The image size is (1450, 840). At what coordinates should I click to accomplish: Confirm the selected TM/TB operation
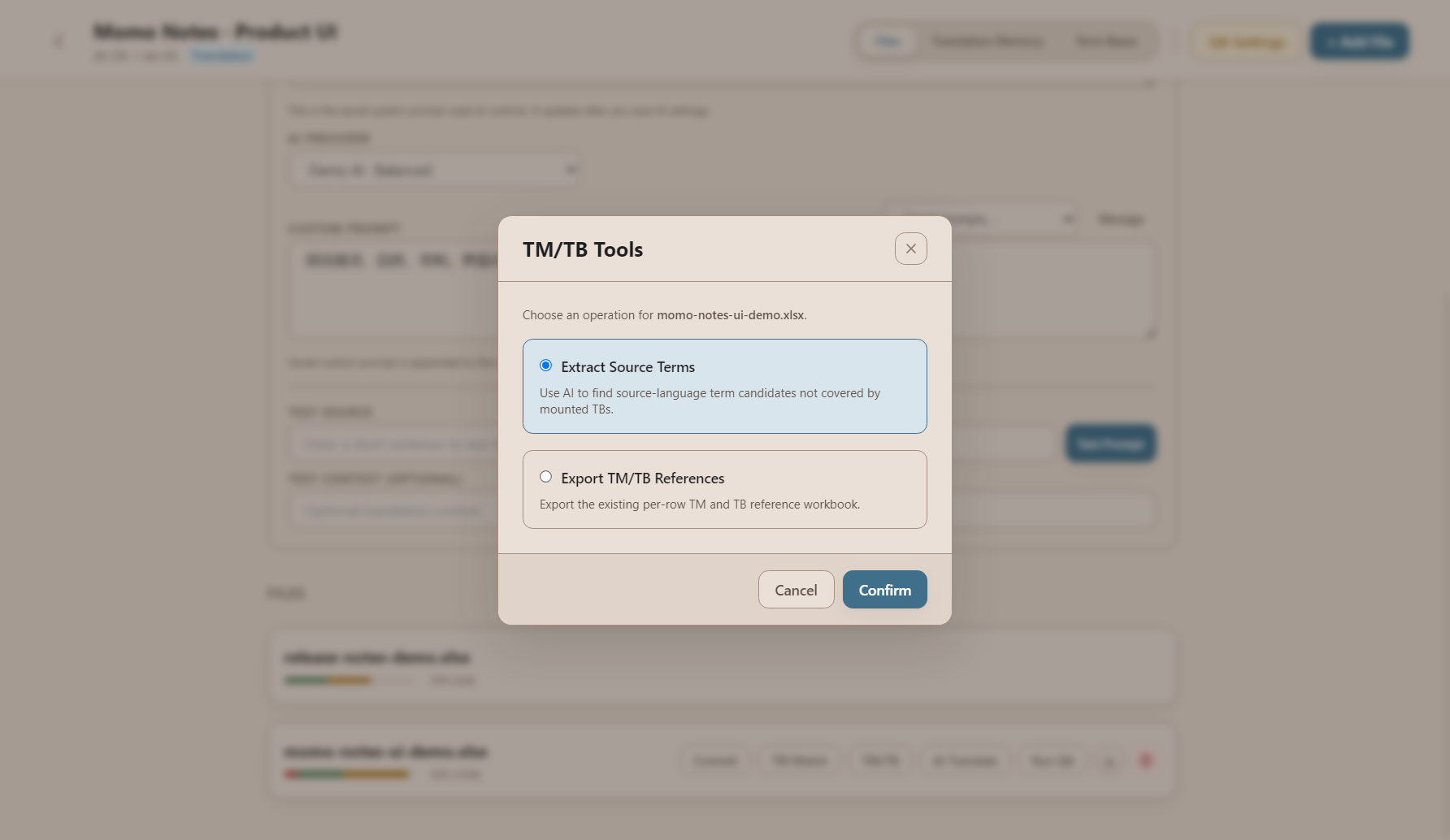click(x=884, y=590)
